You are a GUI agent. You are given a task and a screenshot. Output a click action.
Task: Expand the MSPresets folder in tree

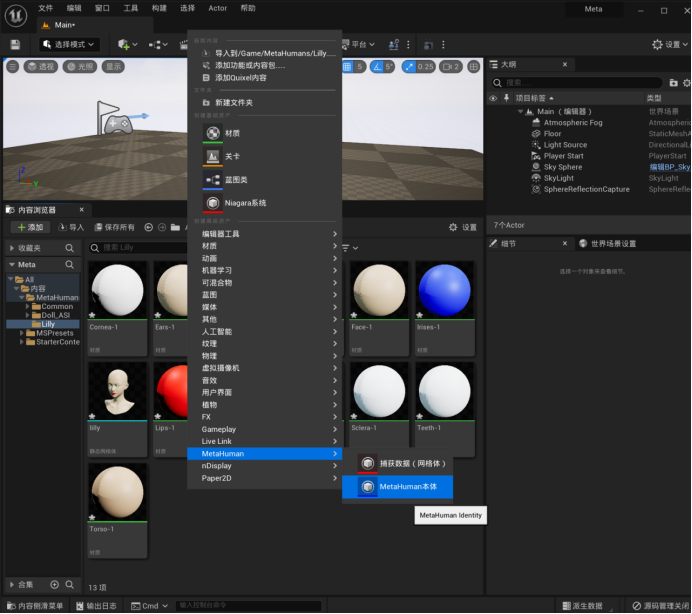point(22,333)
